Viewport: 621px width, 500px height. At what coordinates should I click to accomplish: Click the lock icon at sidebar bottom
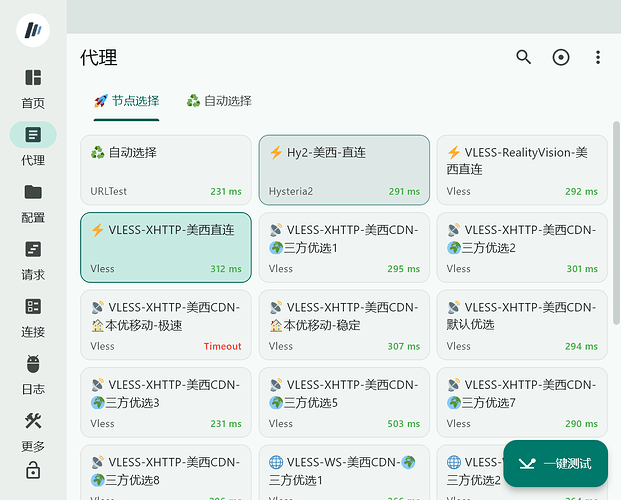click(x=33, y=470)
